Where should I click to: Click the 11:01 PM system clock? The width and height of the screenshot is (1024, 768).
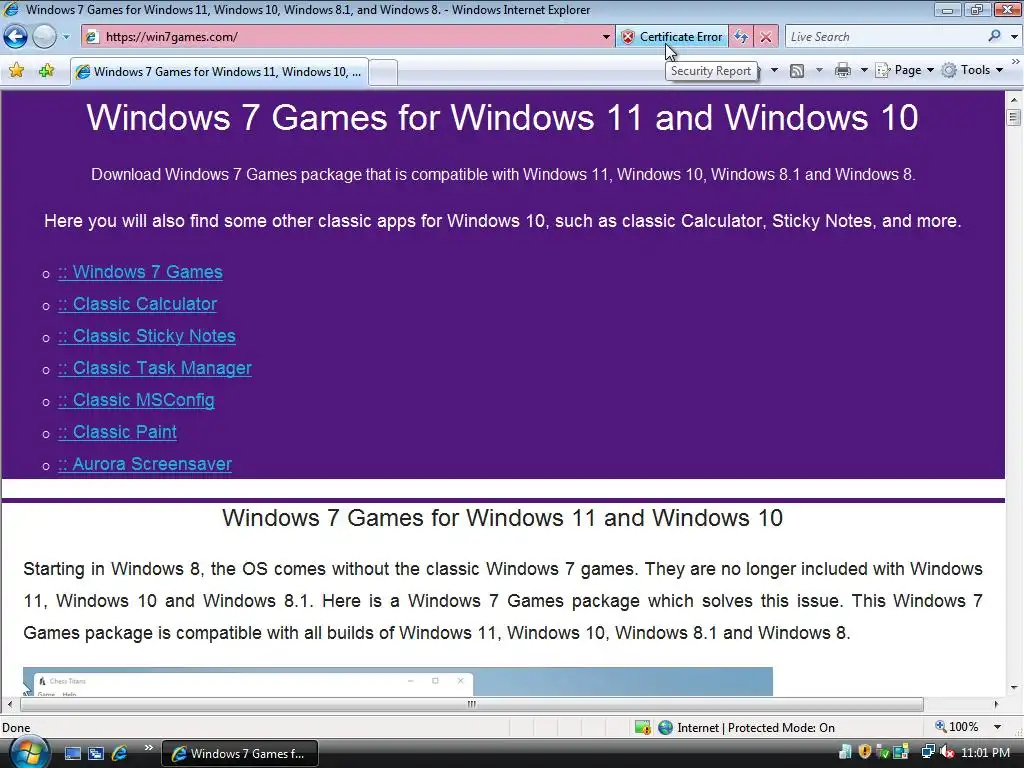[985, 753]
